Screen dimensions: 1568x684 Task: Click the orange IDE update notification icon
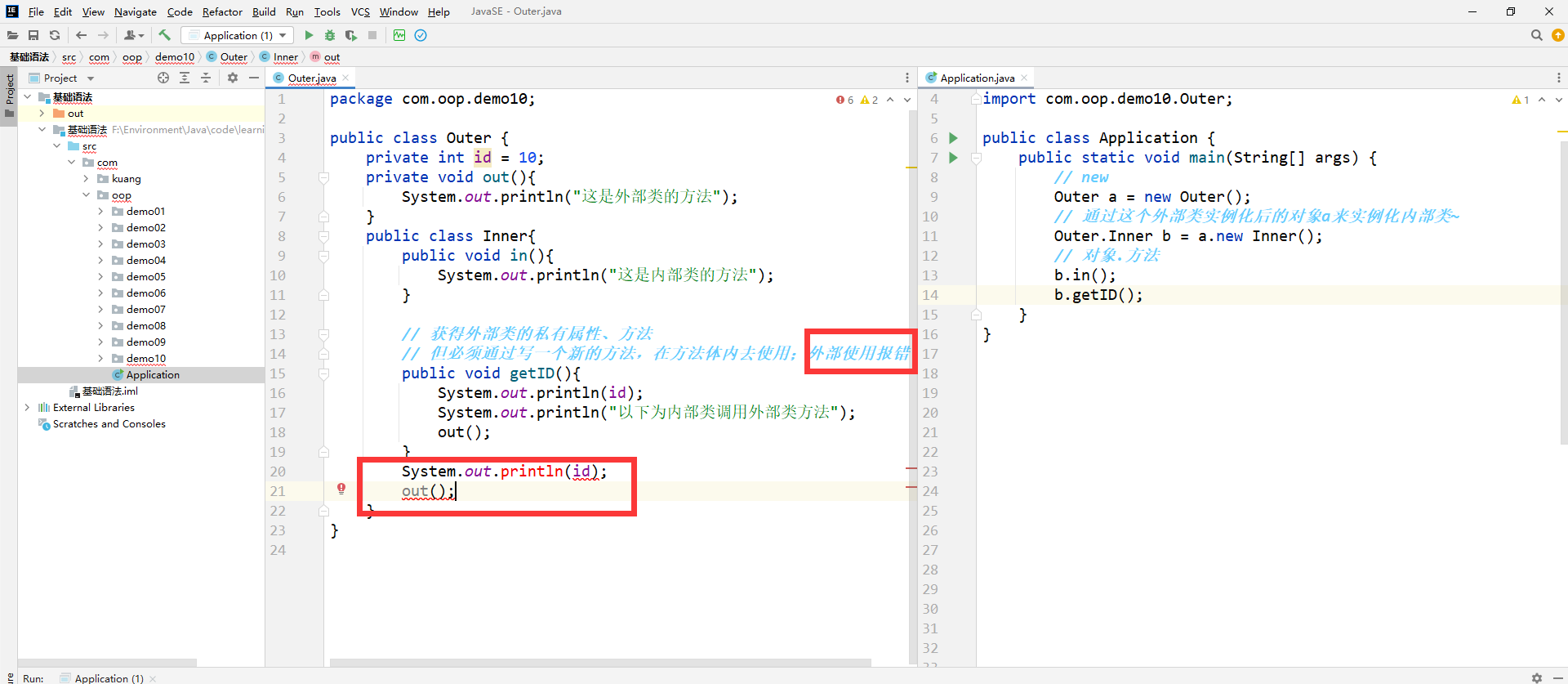point(1558,35)
